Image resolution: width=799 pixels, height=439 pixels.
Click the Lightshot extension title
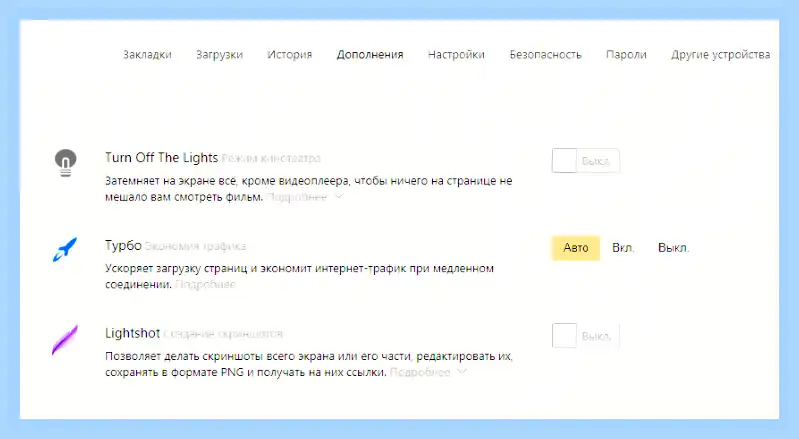pyautogui.click(x=132, y=333)
